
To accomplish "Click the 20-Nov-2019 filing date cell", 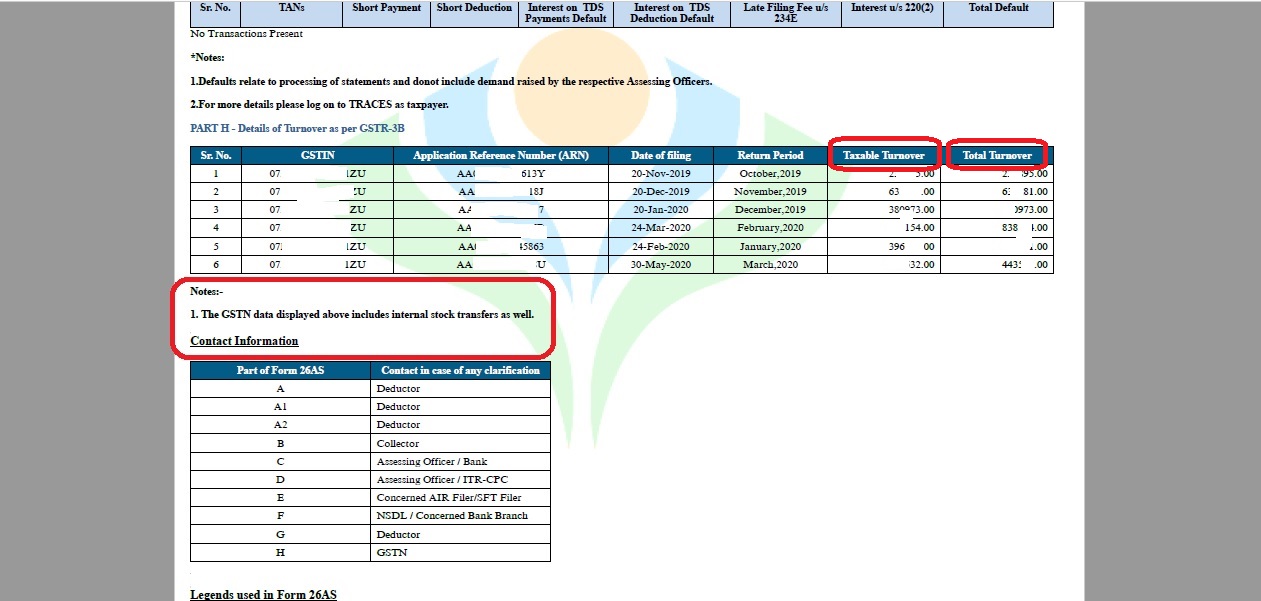I will 660,174.
